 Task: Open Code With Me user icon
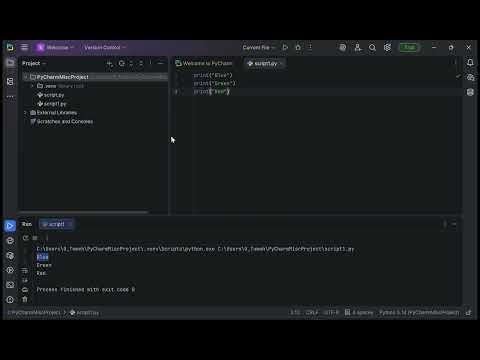coord(358,47)
